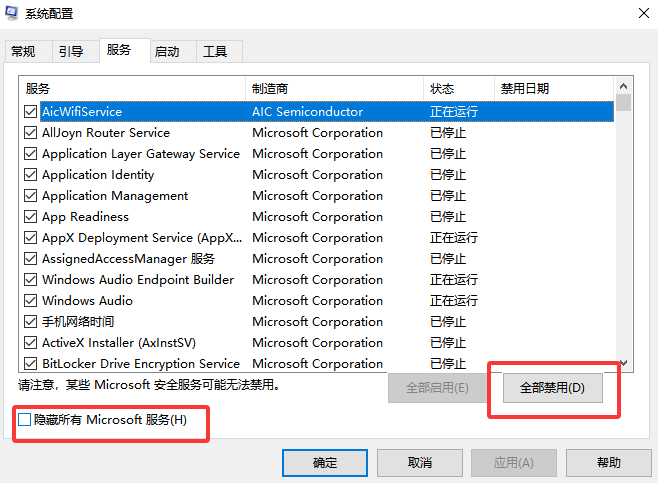This screenshot has width=658, height=483.
Task: Click the 全部启用(E) button
Action: [437, 388]
